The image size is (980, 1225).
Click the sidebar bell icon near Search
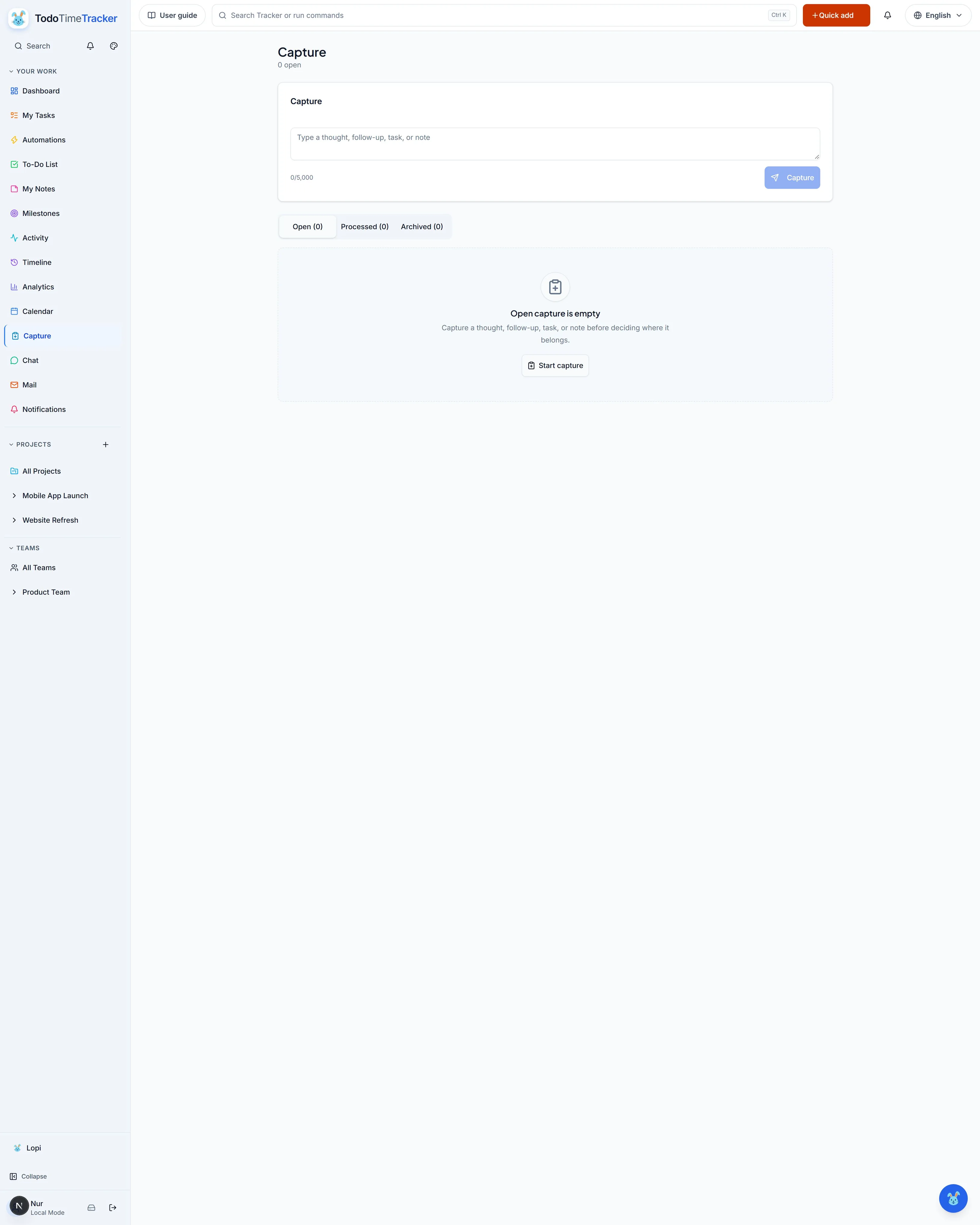point(90,46)
